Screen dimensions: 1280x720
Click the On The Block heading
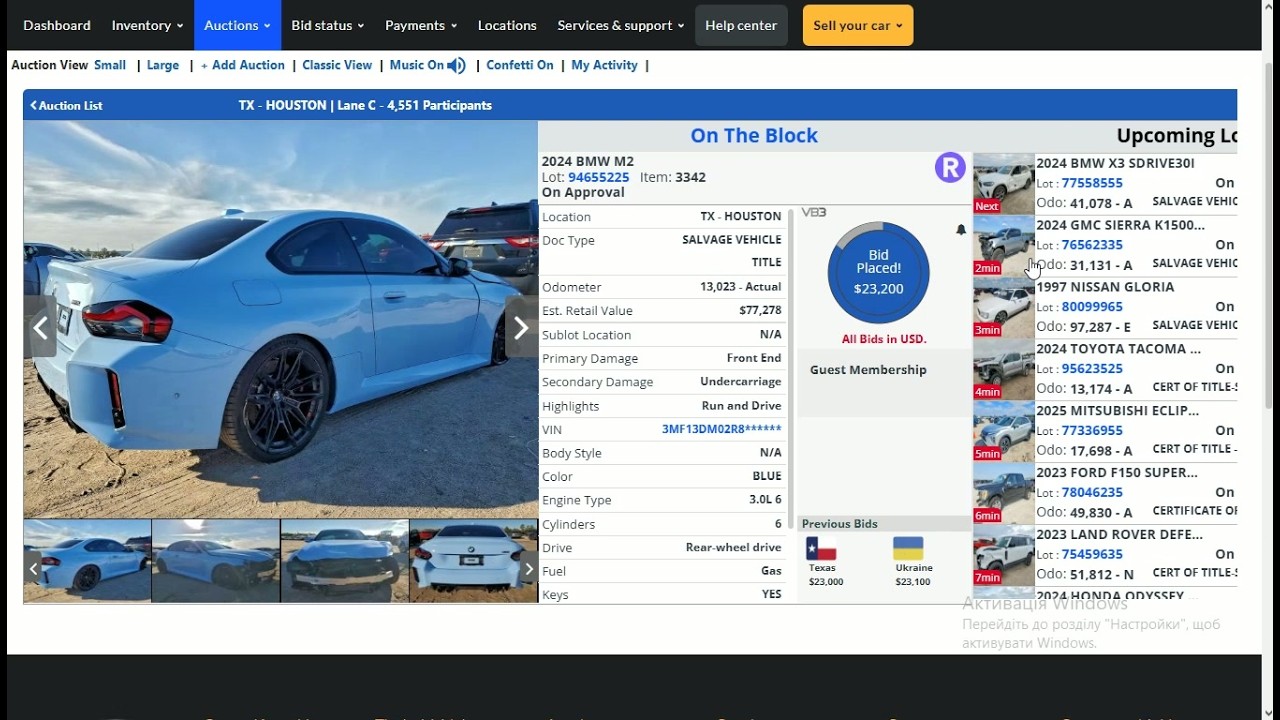coord(754,136)
